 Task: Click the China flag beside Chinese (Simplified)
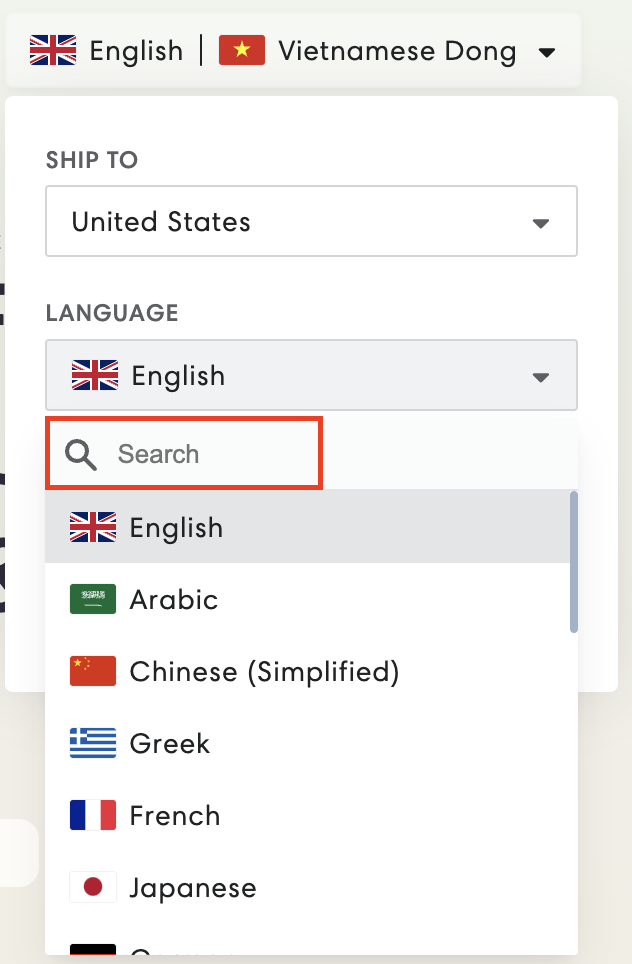tap(93, 671)
